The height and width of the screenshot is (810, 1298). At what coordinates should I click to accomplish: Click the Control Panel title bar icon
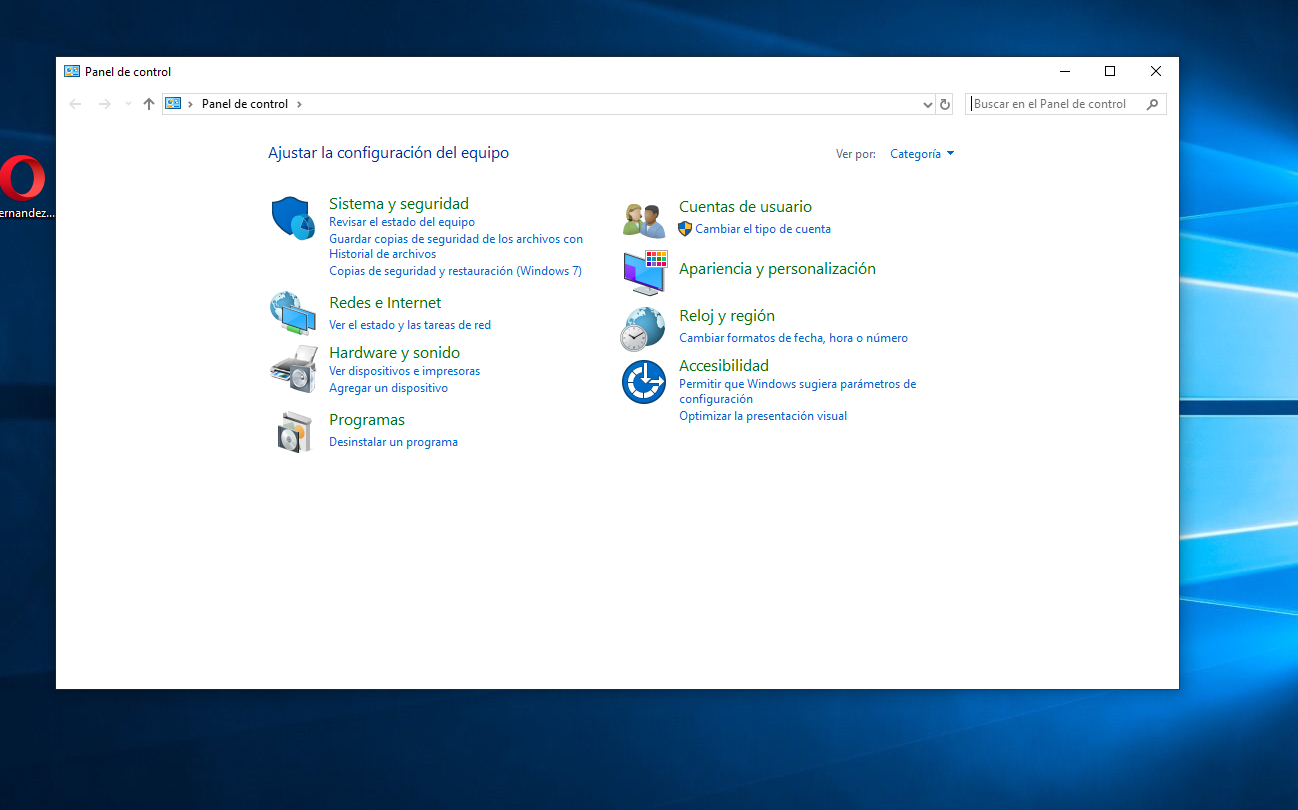pyautogui.click(x=72, y=72)
